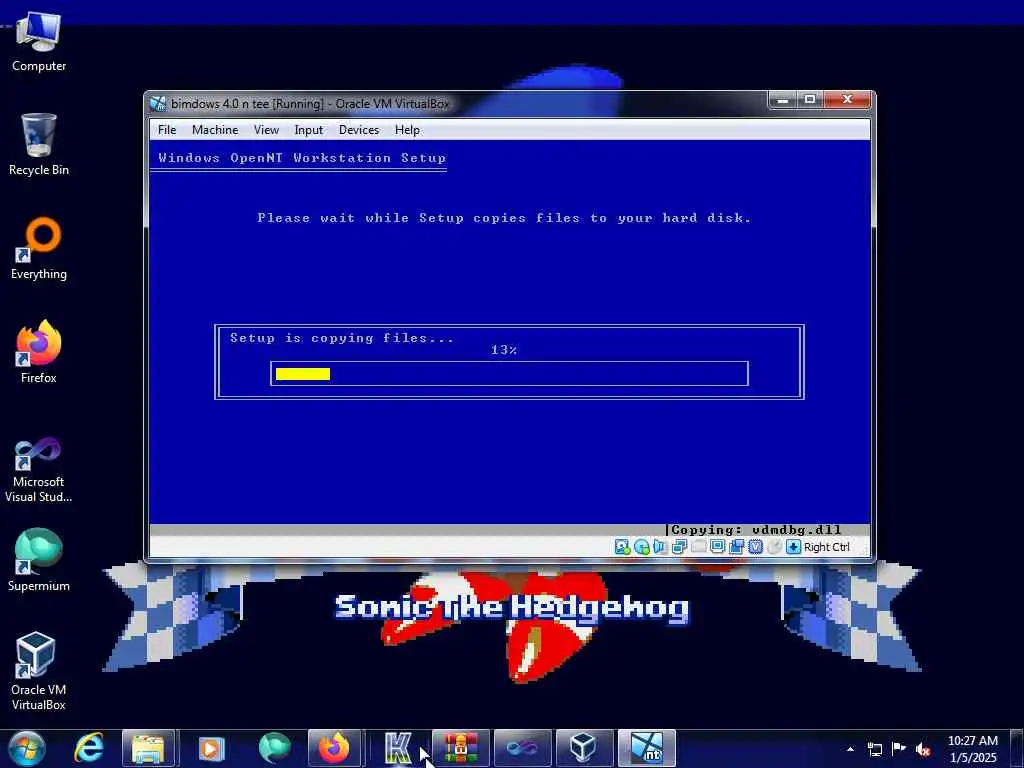Select the Microsoft Visual Studio desktop shortcut
The width and height of the screenshot is (1024, 768).
click(x=39, y=470)
